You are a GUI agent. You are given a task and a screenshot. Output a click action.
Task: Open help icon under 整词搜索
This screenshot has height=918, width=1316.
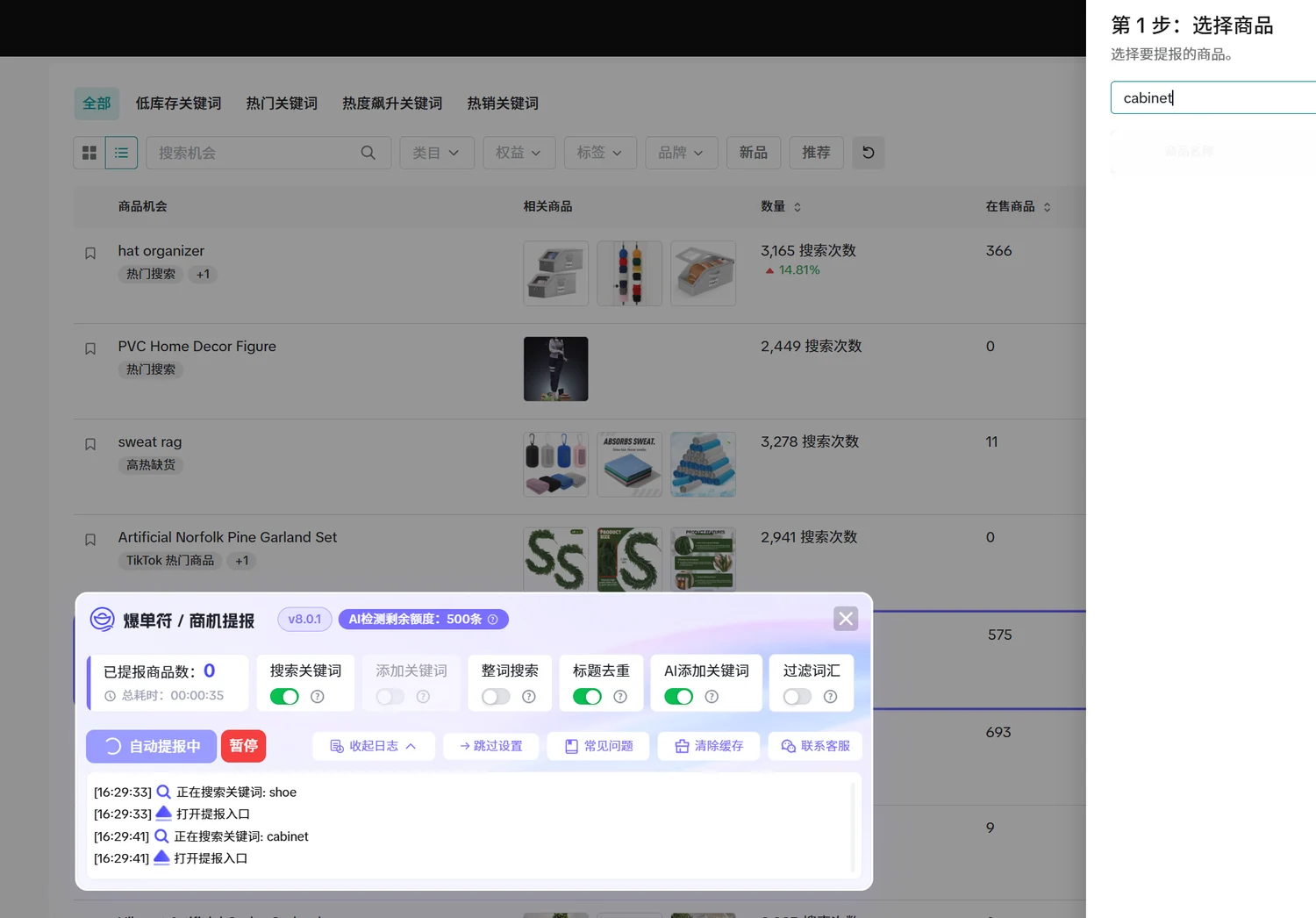(529, 697)
